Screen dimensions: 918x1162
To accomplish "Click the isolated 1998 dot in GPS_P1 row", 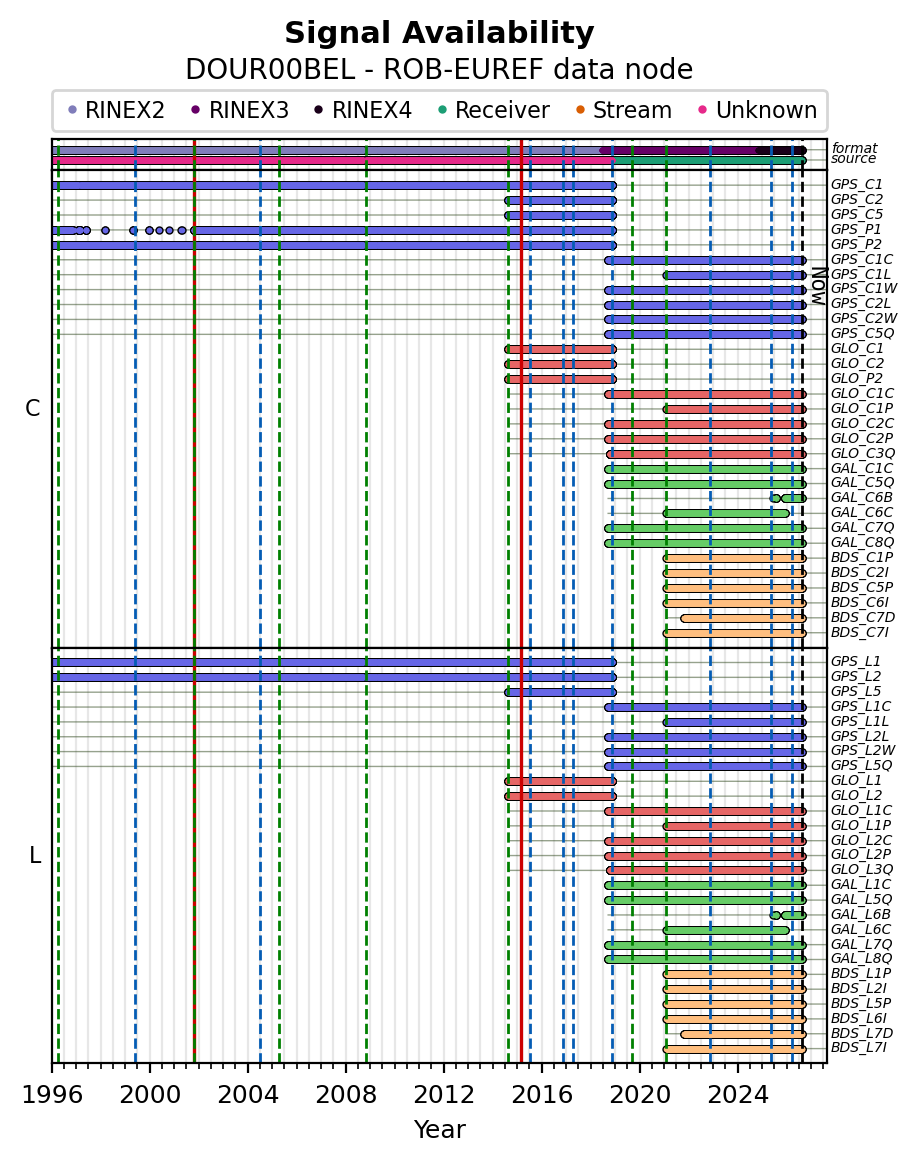I will coord(105,230).
